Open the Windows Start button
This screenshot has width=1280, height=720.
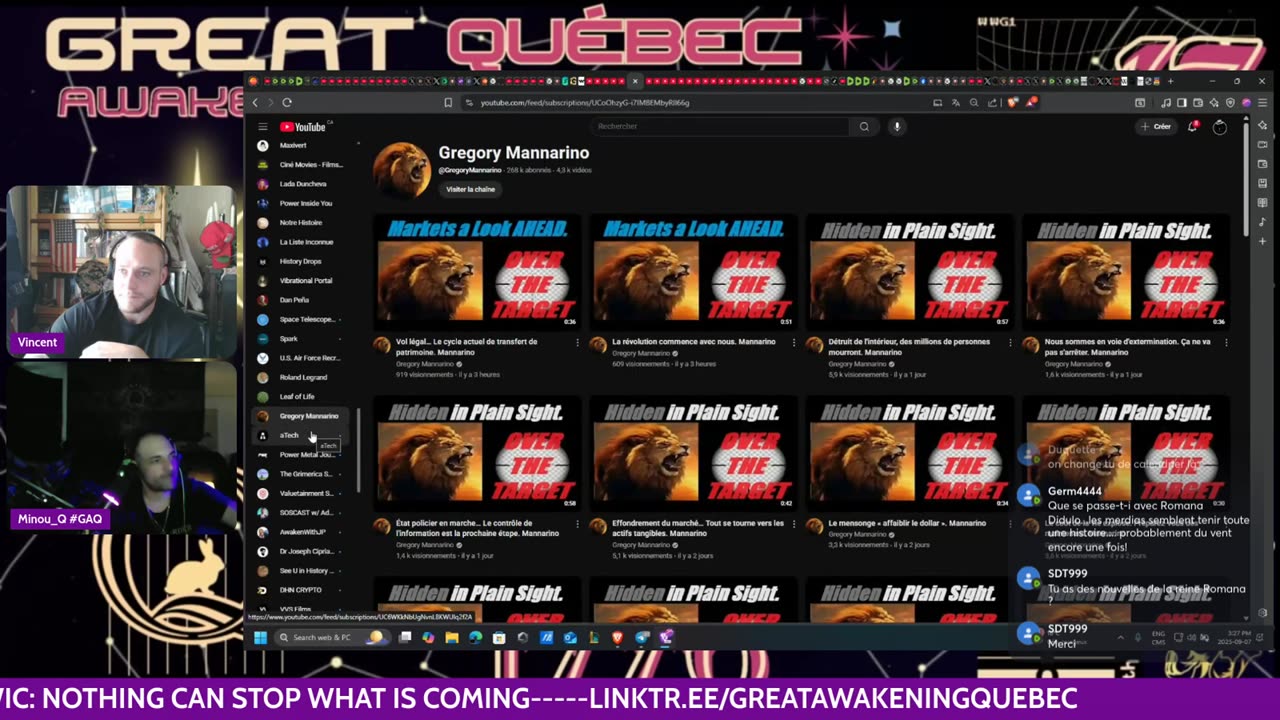(x=260, y=637)
